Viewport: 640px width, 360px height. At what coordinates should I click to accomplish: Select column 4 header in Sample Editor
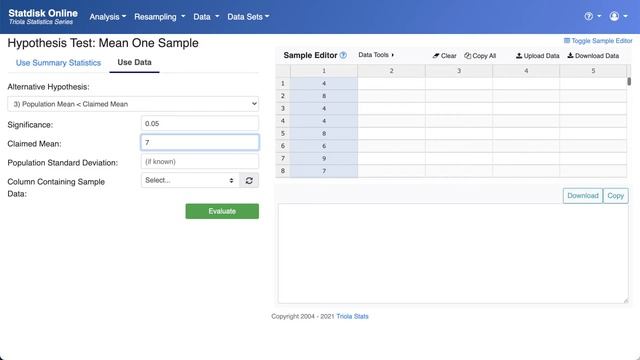[526, 71]
